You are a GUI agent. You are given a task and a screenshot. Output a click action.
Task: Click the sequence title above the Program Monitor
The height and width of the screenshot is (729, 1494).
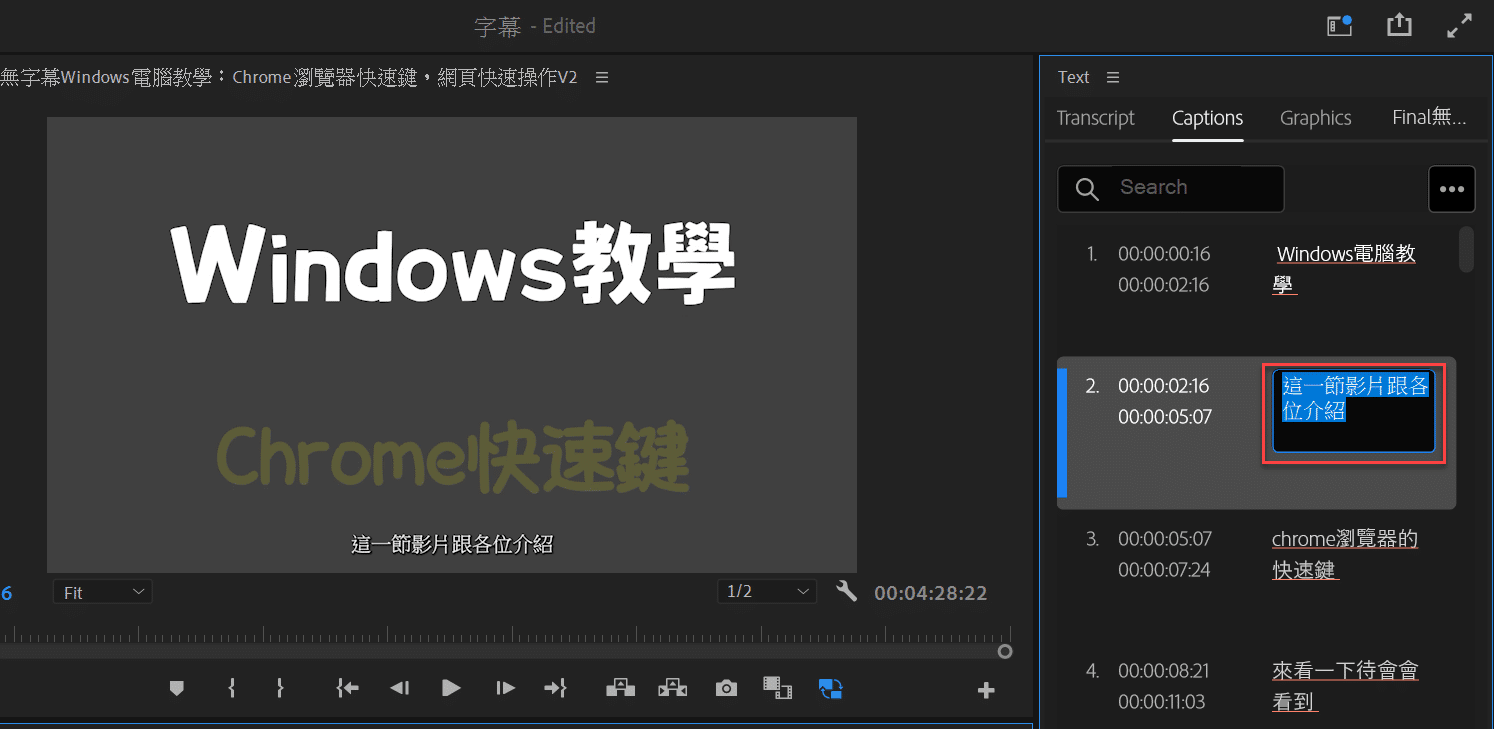(289, 78)
